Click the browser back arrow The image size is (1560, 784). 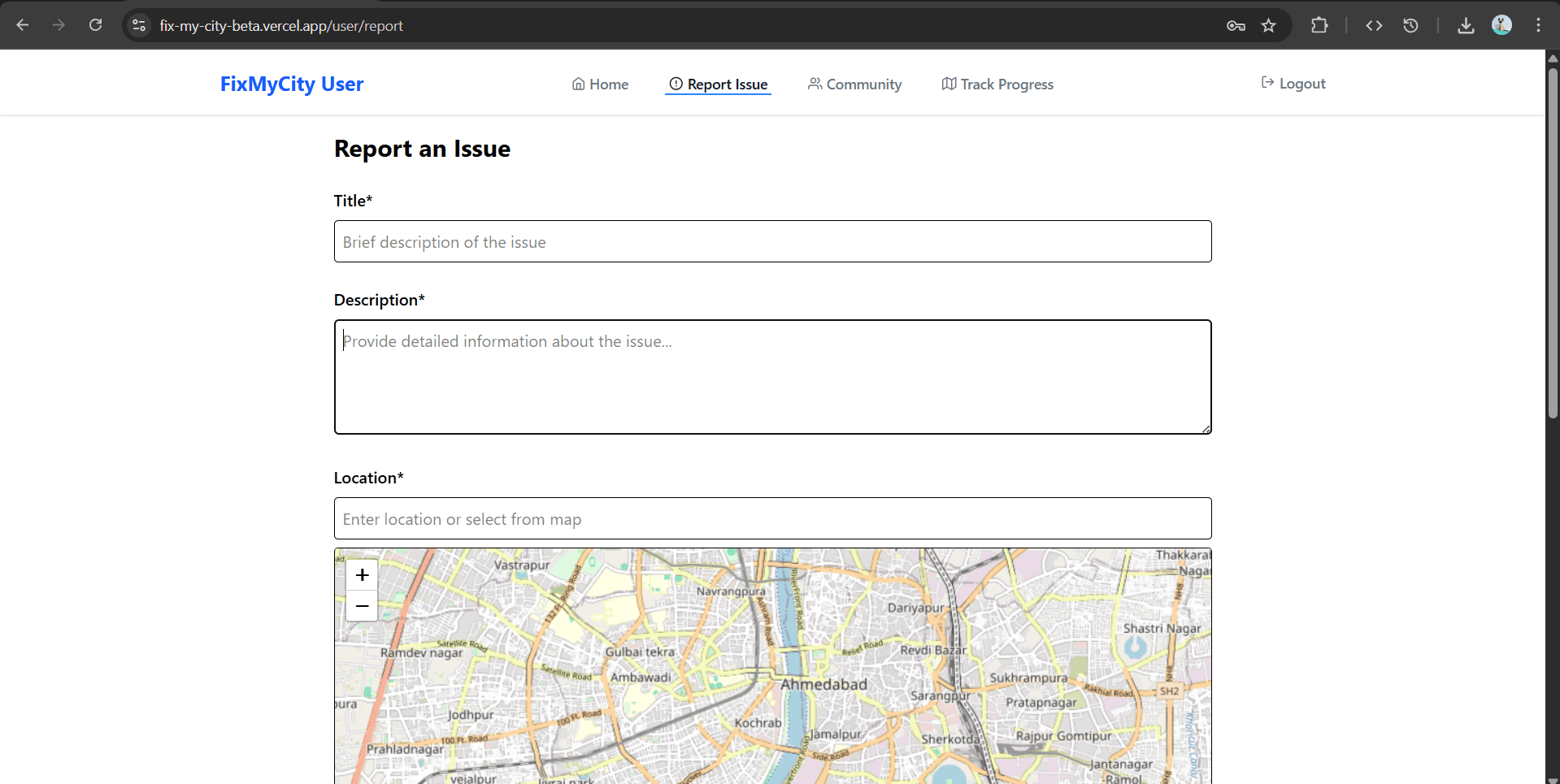click(x=23, y=25)
